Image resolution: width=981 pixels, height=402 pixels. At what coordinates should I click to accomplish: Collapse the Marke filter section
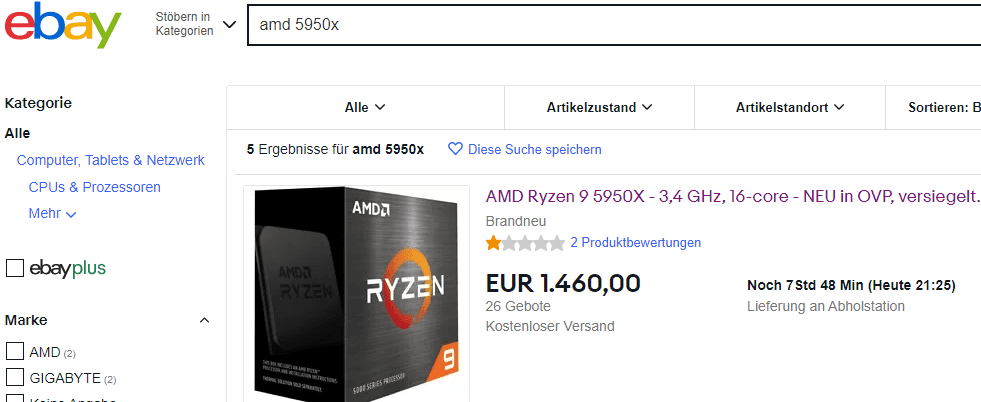point(204,320)
